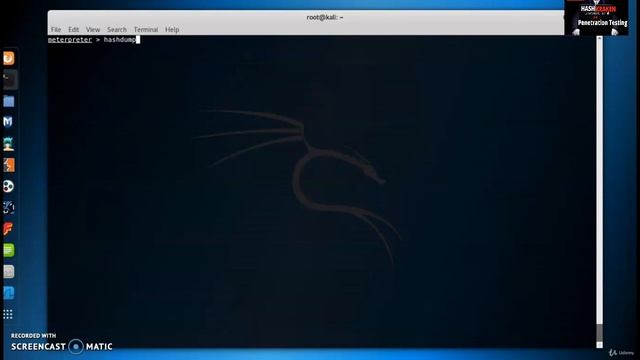This screenshot has width=640, height=360.
Task: Open the Help menu
Action: (172, 29)
